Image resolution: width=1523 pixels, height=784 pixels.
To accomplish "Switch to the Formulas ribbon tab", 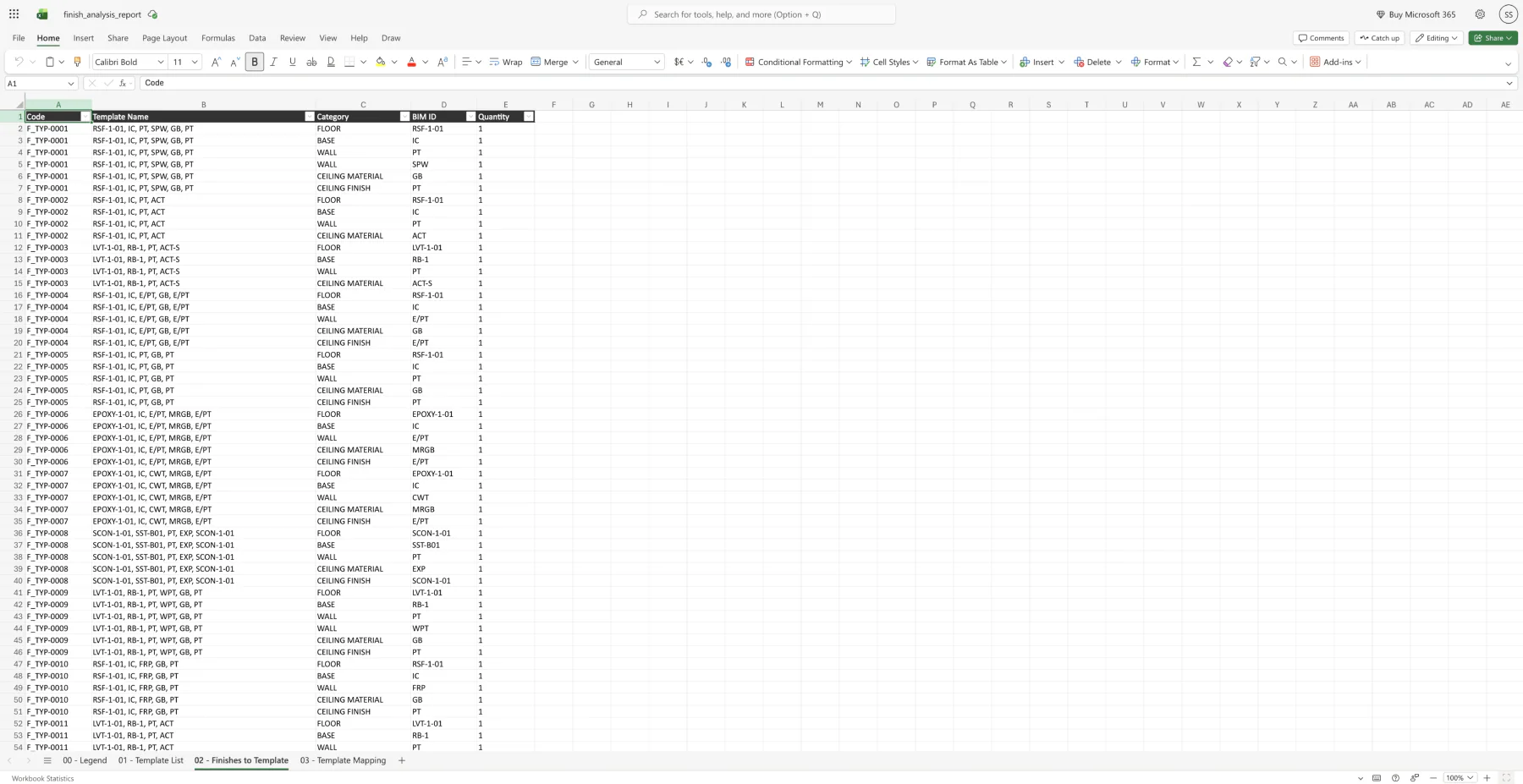I will 217,38.
